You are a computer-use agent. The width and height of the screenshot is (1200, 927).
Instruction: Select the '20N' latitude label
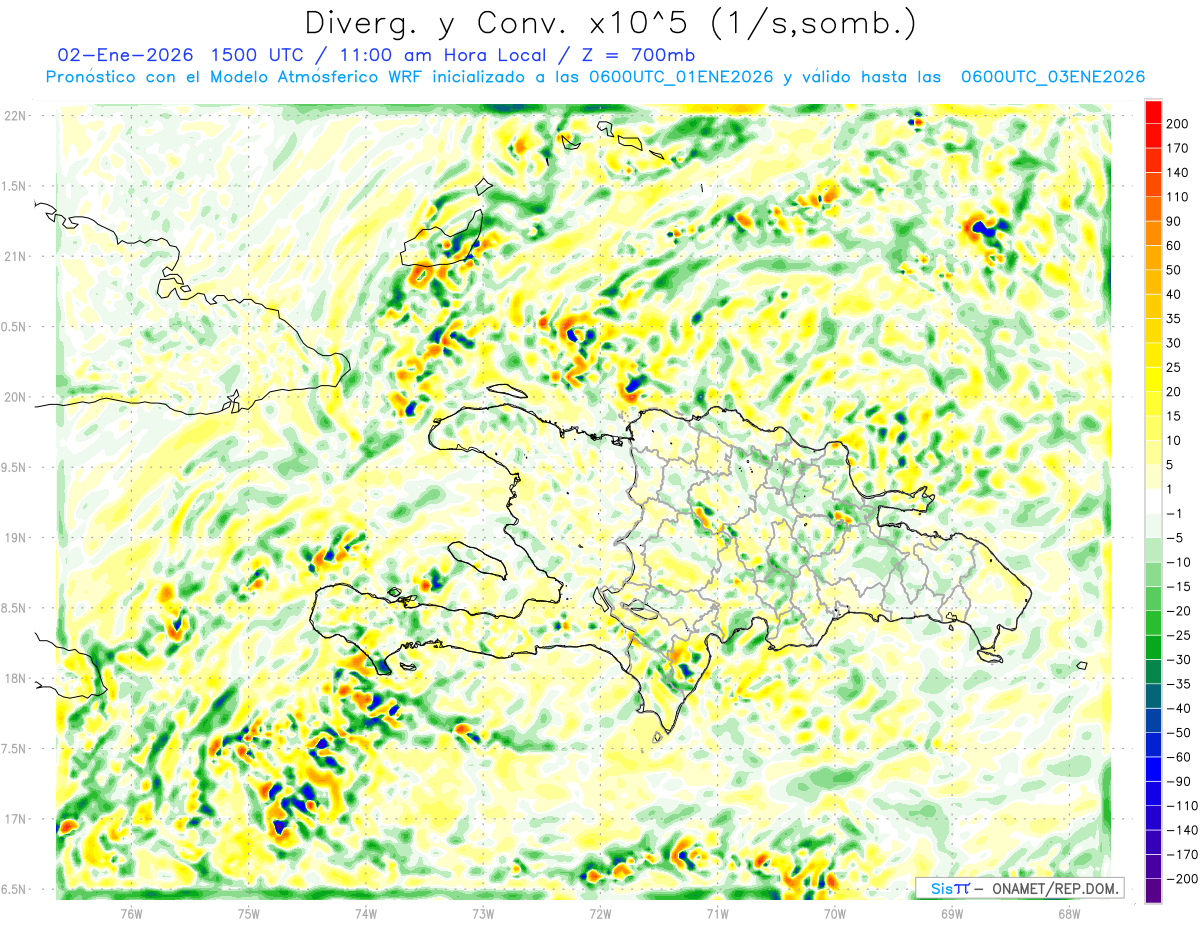(x=15, y=397)
